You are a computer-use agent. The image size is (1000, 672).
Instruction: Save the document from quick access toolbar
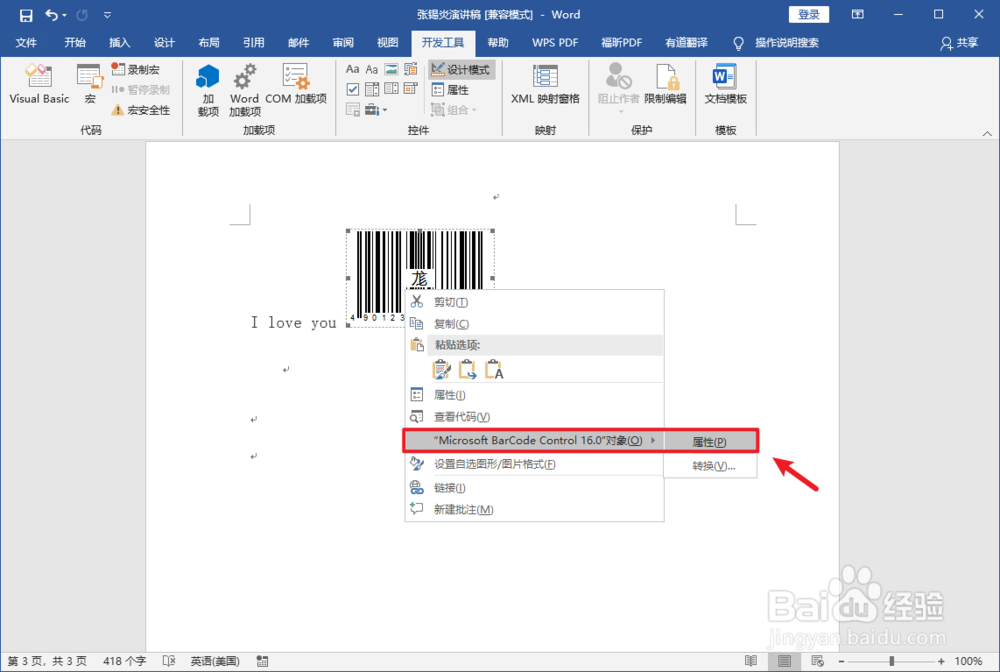[x=26, y=15]
